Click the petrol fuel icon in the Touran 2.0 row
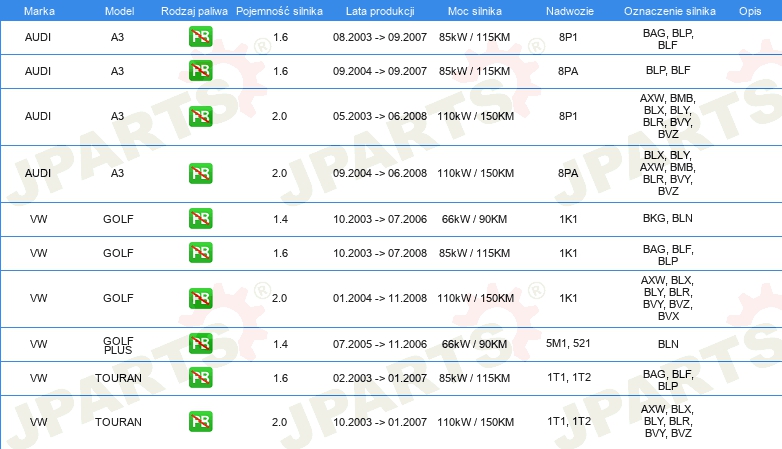782x449 pixels. coord(200,422)
